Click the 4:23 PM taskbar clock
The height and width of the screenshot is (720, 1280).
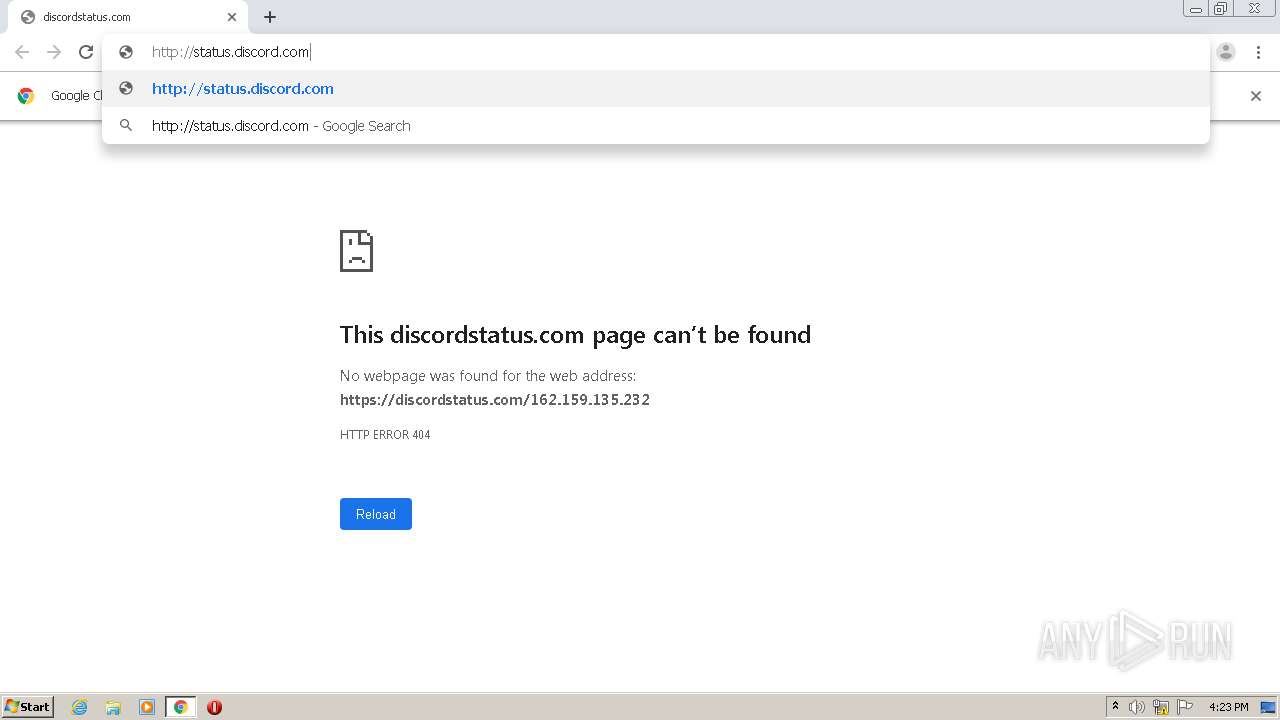click(1229, 707)
